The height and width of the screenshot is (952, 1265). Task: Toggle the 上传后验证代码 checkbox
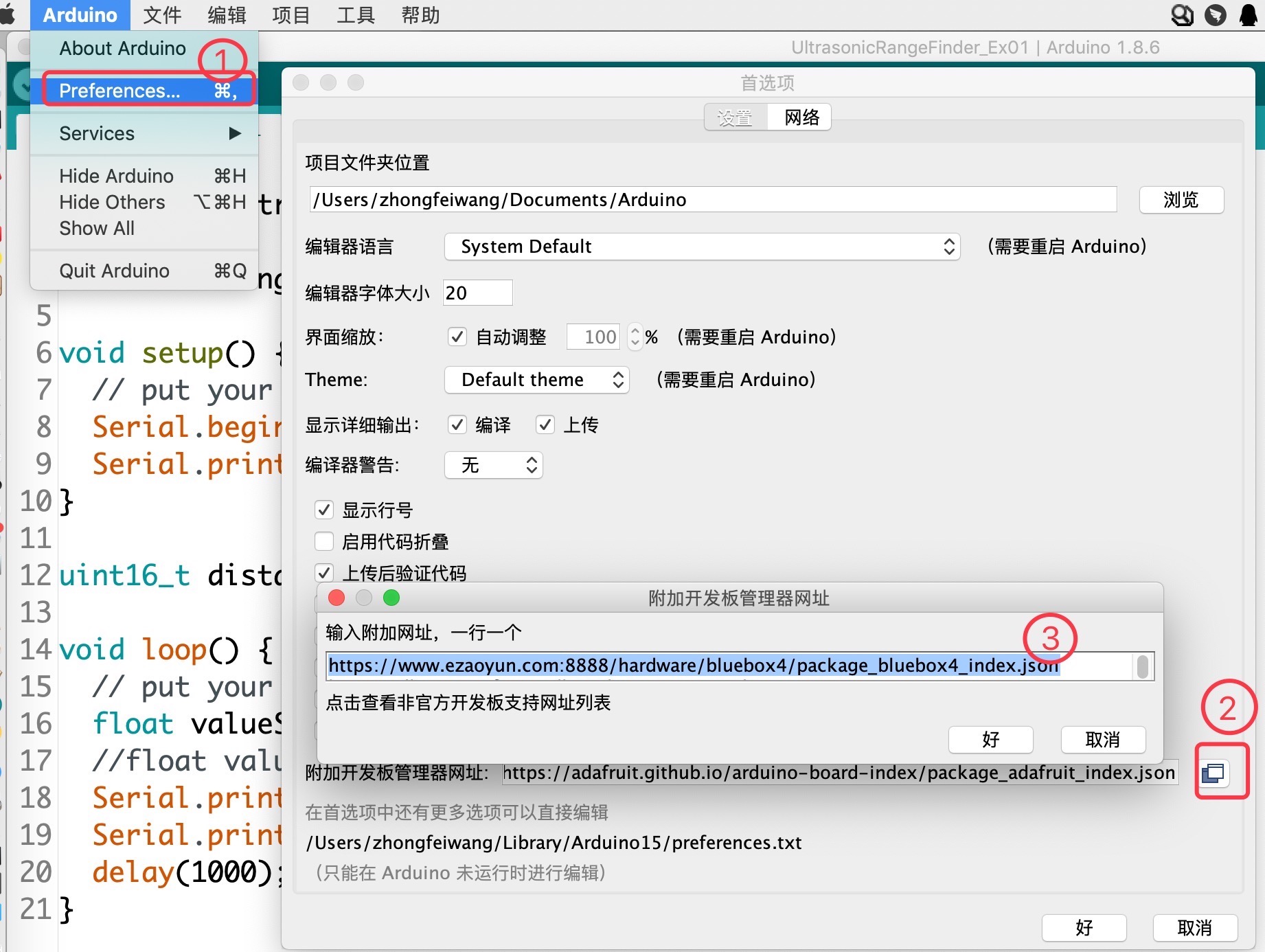pyautogui.click(x=324, y=572)
